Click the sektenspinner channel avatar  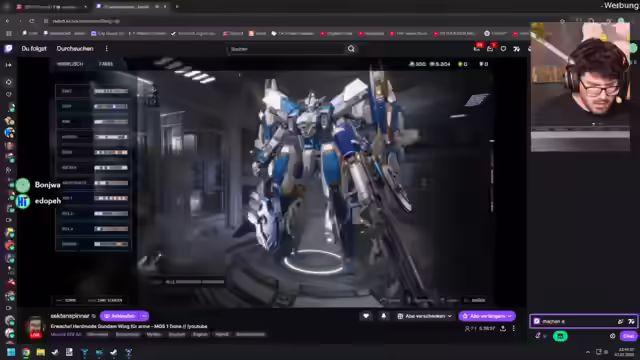35,327
